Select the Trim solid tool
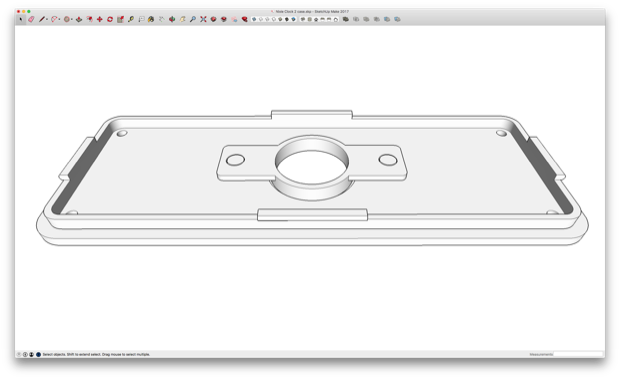Image resolution: width=620 pixels, height=379 pixels. click(387, 19)
